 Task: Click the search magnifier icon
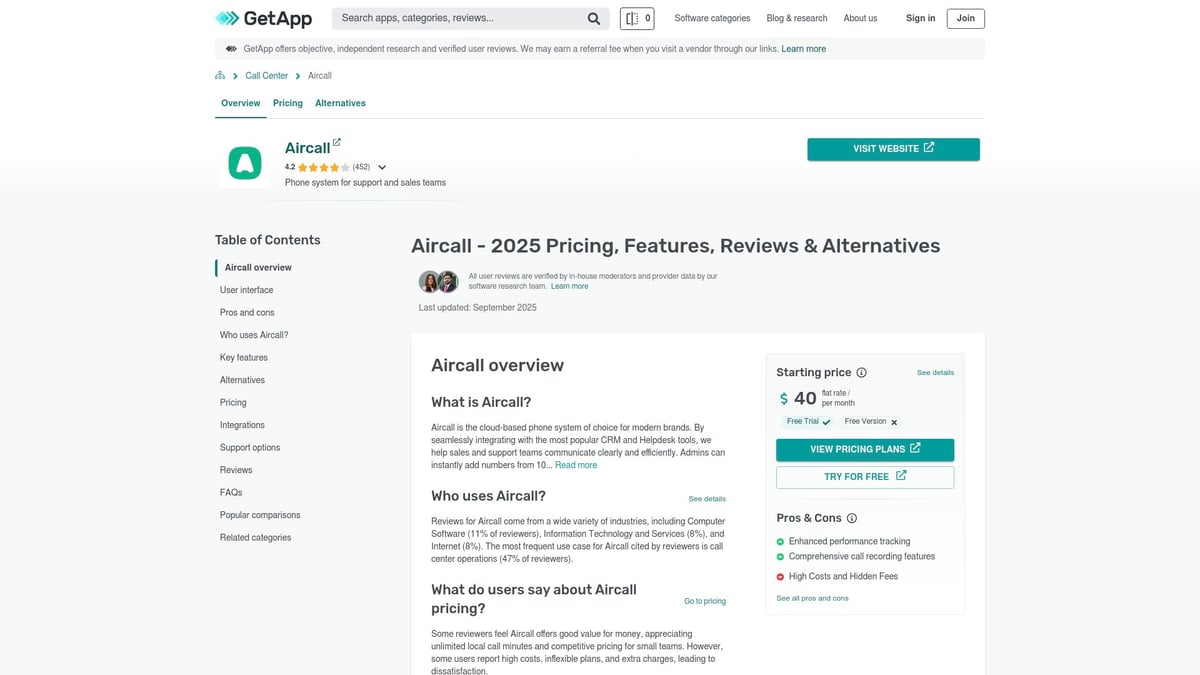click(594, 18)
